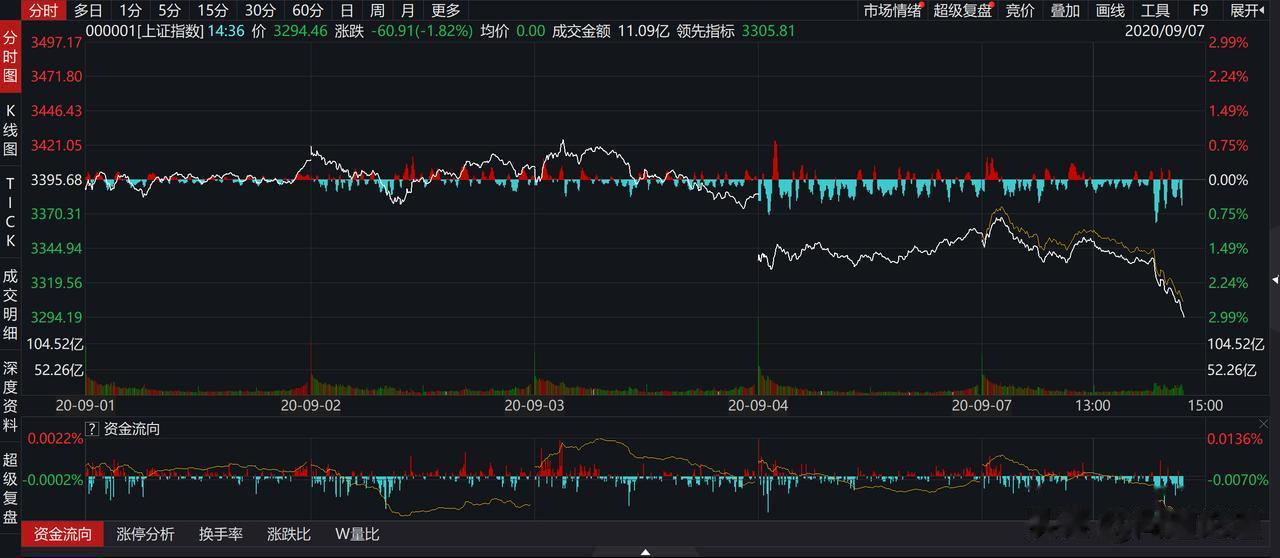Open 超级复盘 in the top toolbar

(x=963, y=11)
